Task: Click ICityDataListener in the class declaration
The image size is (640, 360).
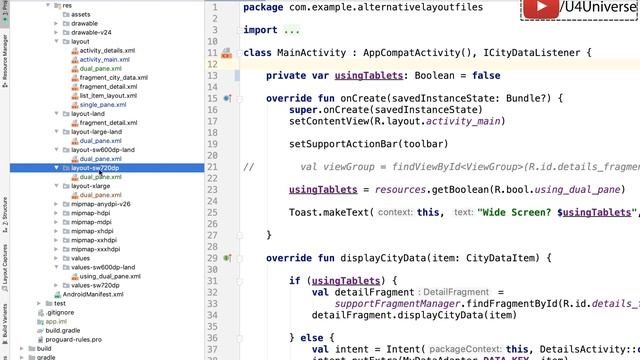Action: 531,53
